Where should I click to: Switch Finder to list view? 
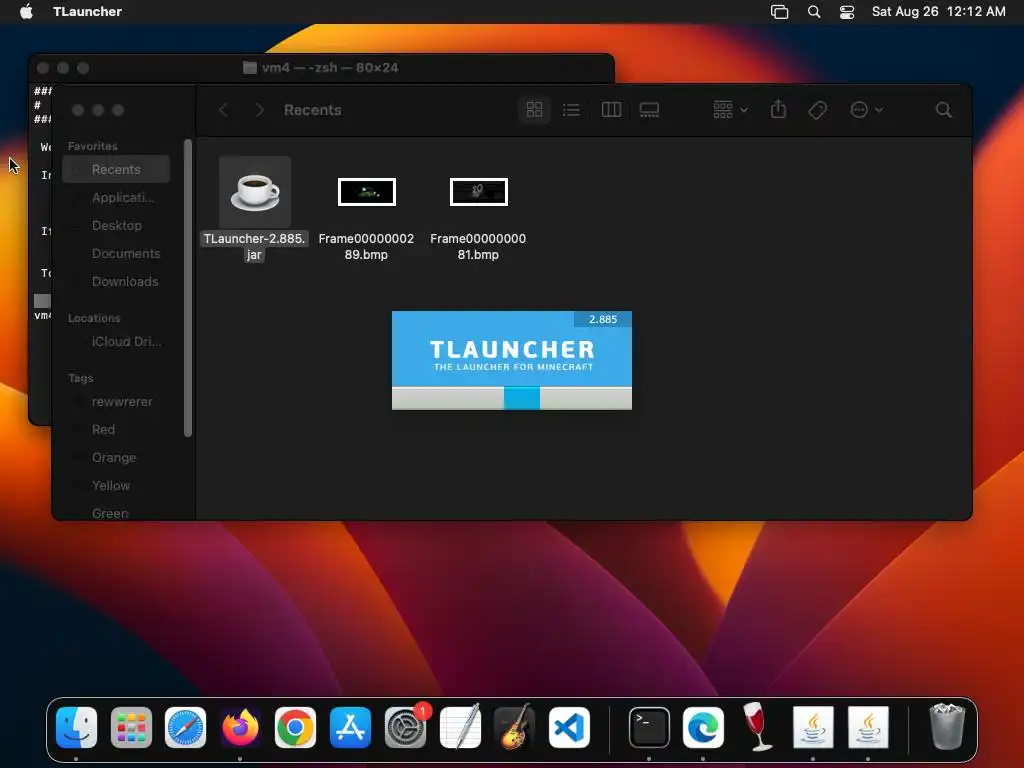pos(571,110)
